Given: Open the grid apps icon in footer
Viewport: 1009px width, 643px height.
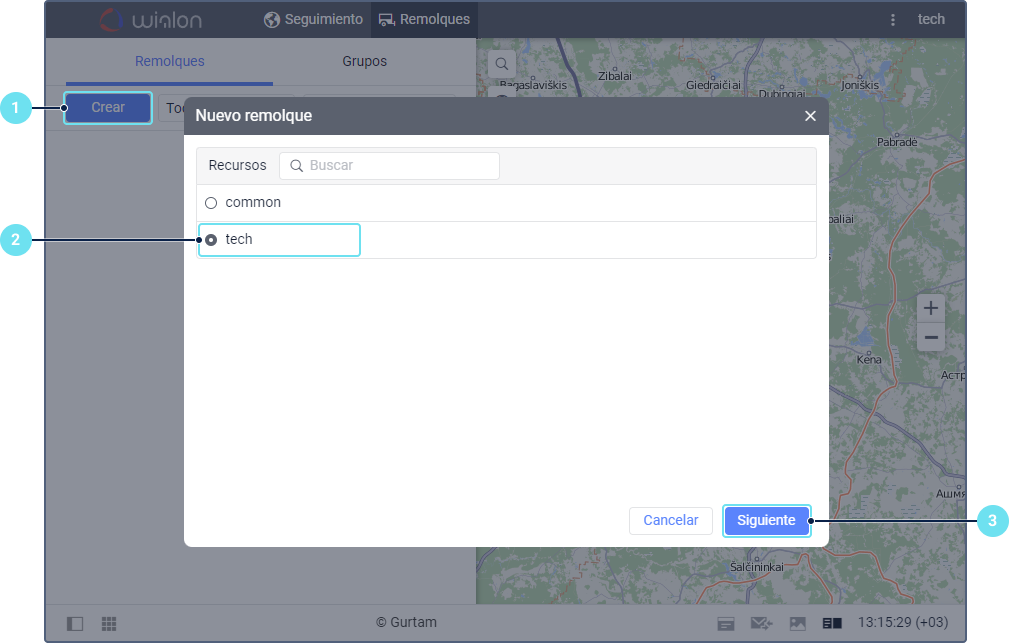Looking at the screenshot, I should 109,624.
